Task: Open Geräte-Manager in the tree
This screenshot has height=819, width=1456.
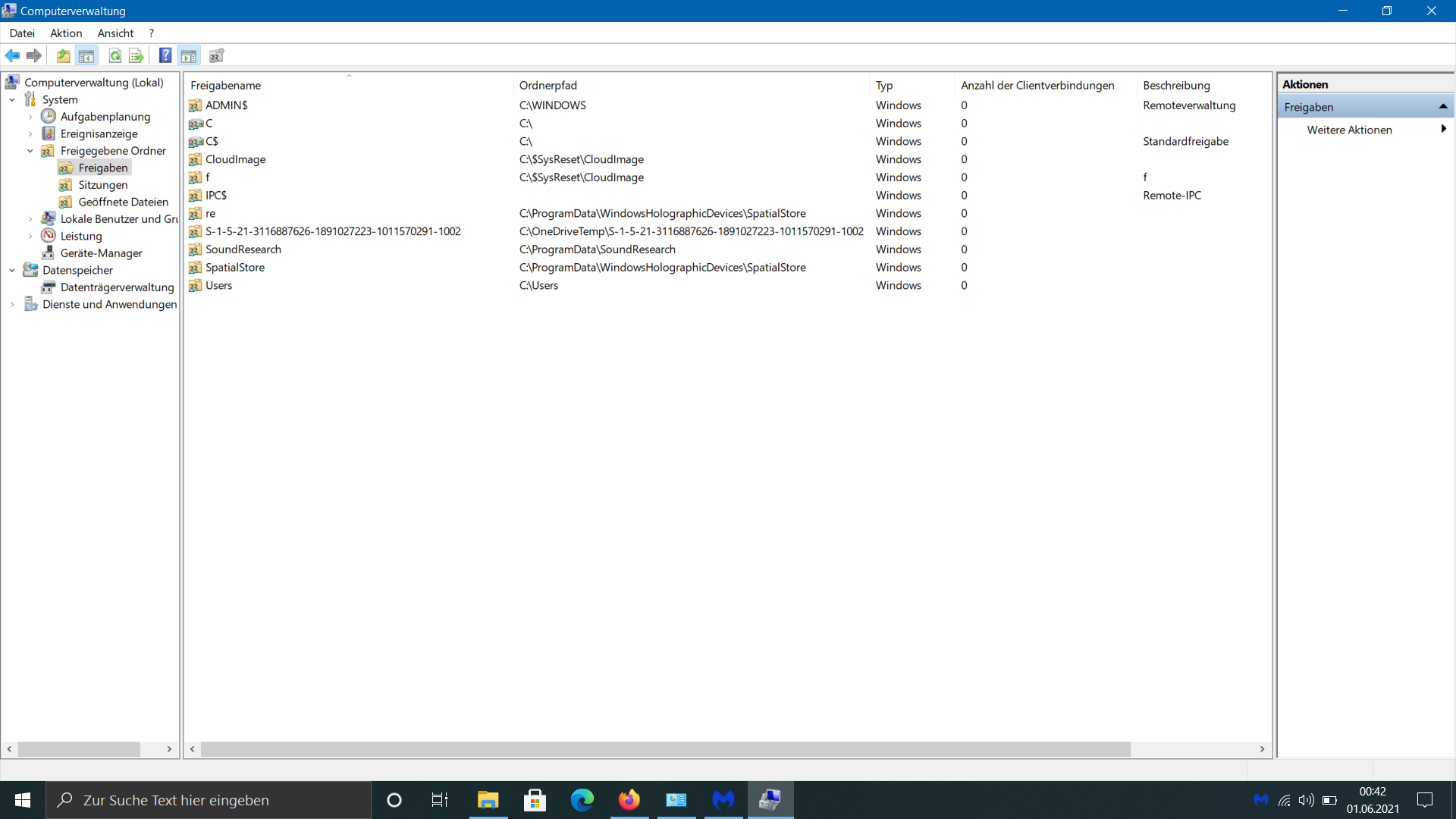Action: 101,253
